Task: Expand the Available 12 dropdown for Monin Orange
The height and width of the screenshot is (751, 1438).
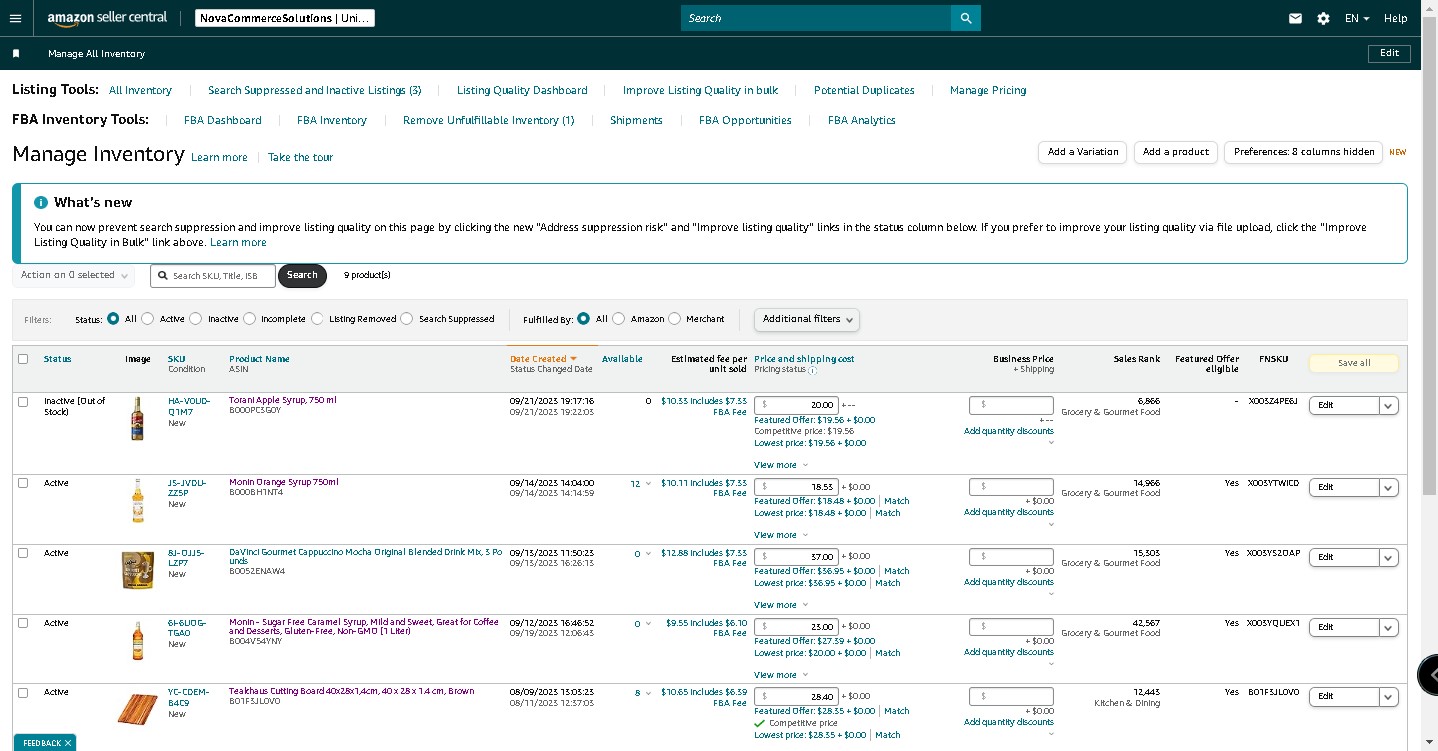Action: [x=640, y=484]
